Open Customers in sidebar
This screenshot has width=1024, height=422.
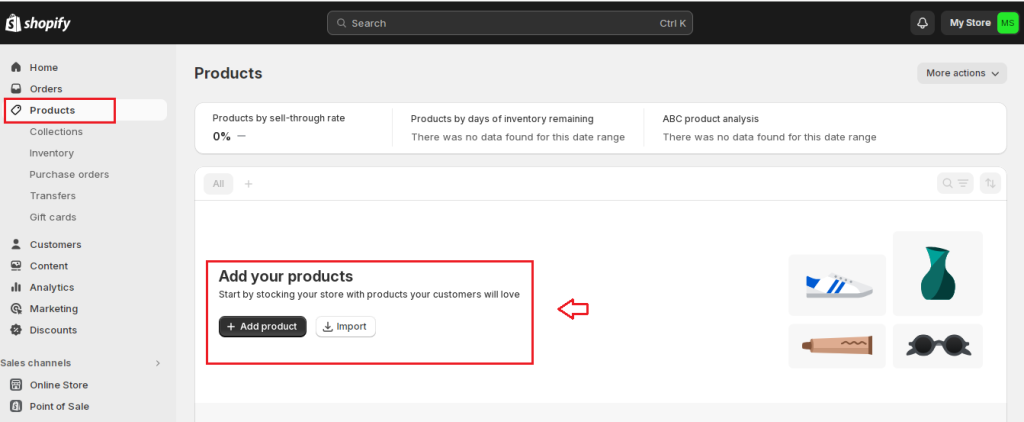pos(56,244)
